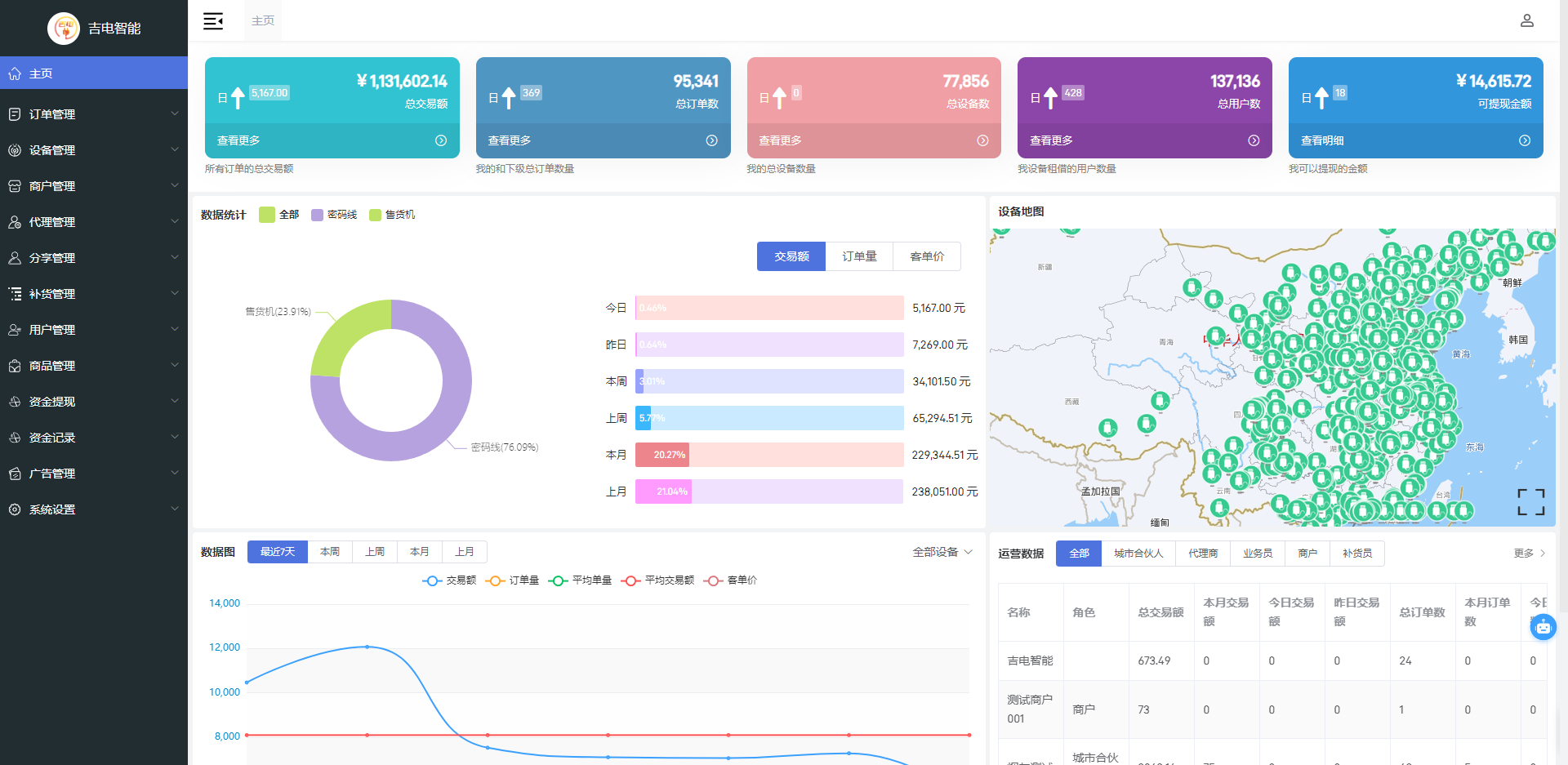Image resolution: width=1568 pixels, height=765 pixels.
Task: Click the 商户 tab in 运营数据
Action: [x=1307, y=553]
